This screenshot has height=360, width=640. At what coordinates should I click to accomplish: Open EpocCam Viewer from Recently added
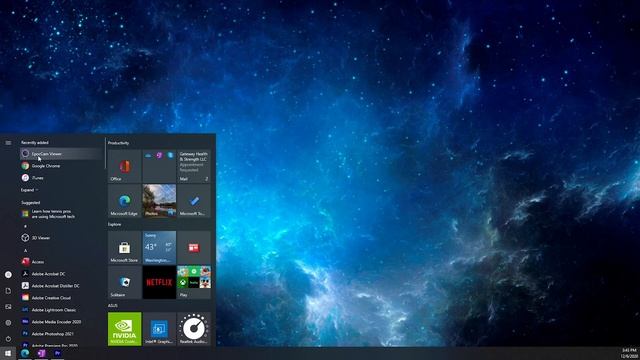[61, 154]
